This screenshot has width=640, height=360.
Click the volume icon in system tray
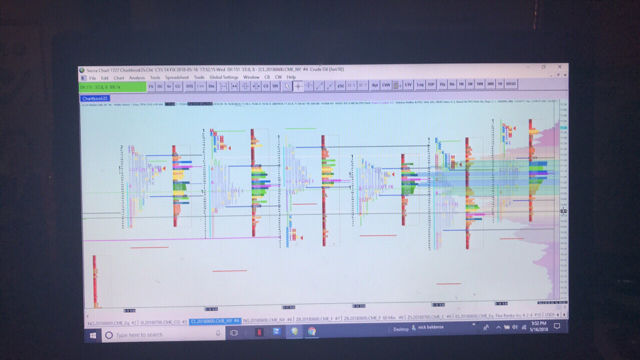pos(515,327)
